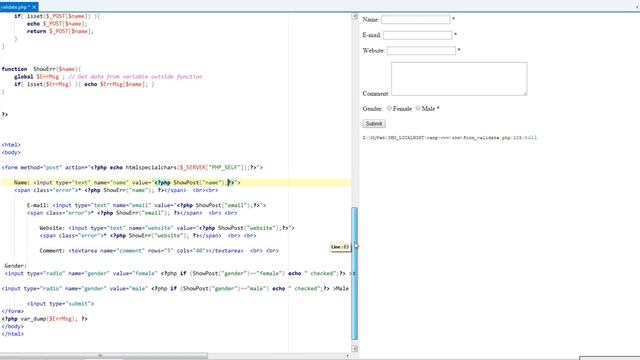Select the Male radio button

(418, 108)
